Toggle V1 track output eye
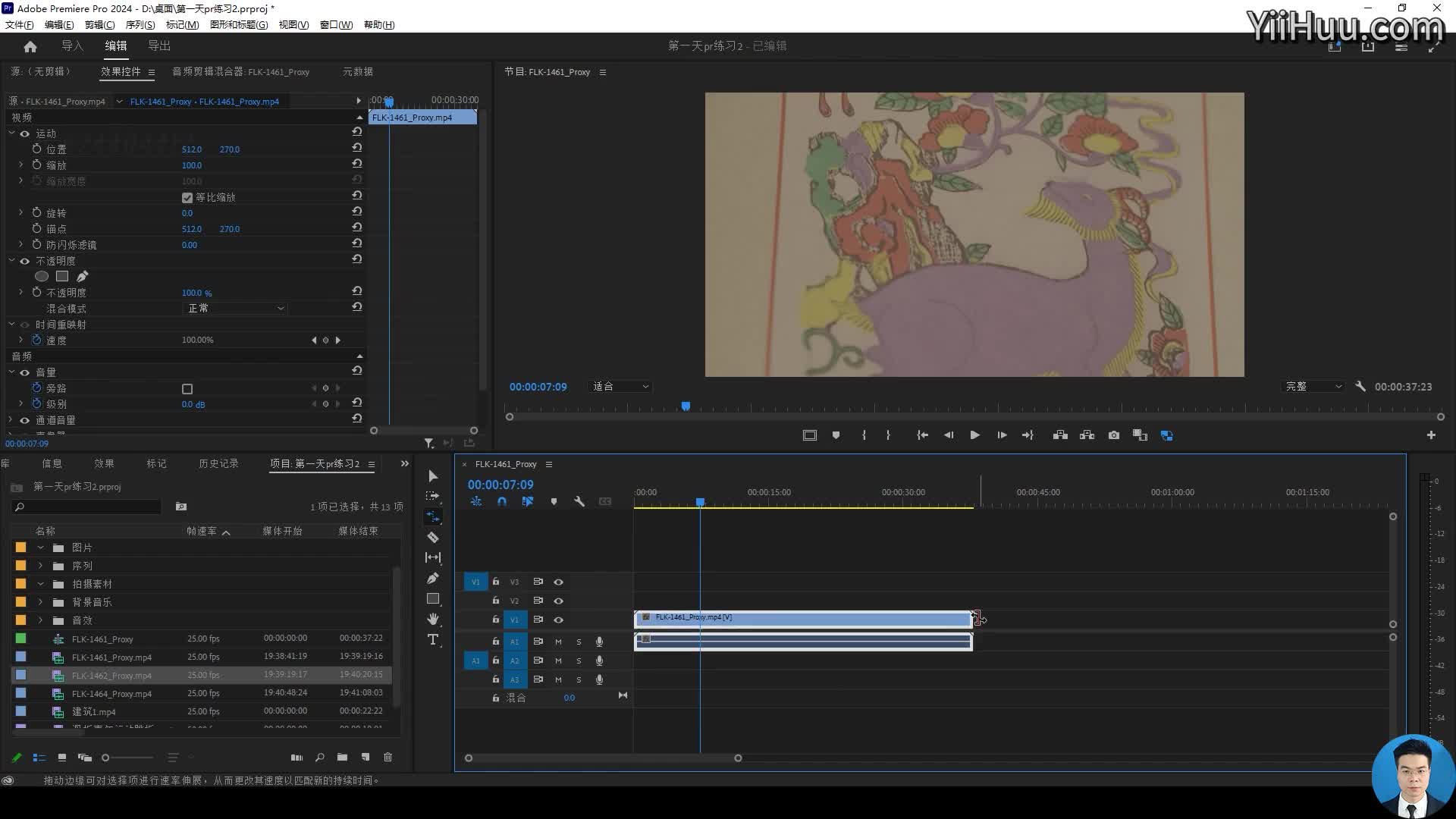Image resolution: width=1456 pixels, height=819 pixels. (558, 620)
